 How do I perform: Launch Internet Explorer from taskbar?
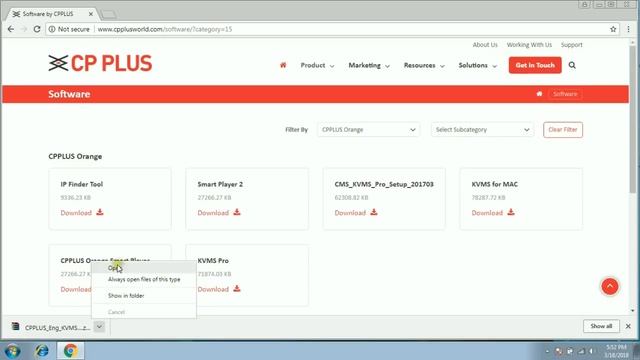click(x=42, y=351)
